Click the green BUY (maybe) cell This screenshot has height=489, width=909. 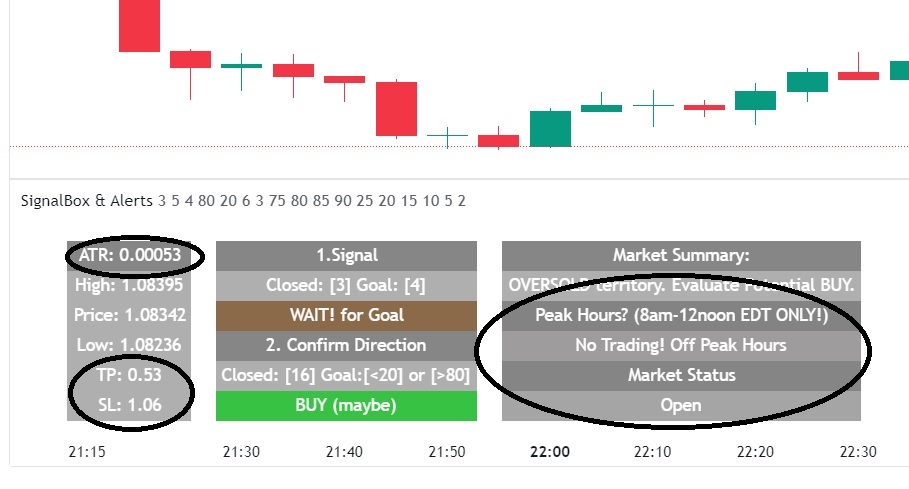[x=346, y=405]
